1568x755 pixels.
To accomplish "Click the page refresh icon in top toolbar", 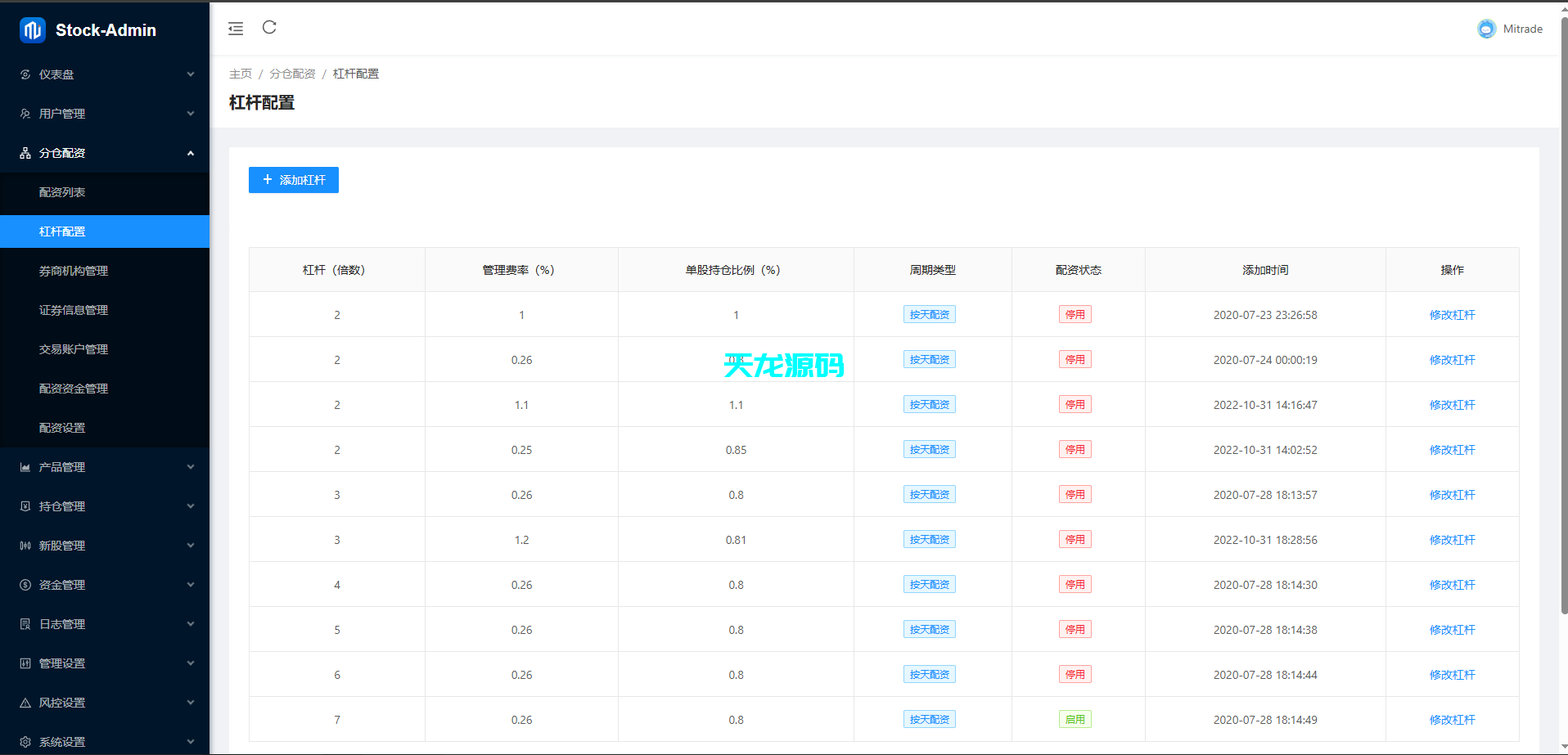I will 269,27.
